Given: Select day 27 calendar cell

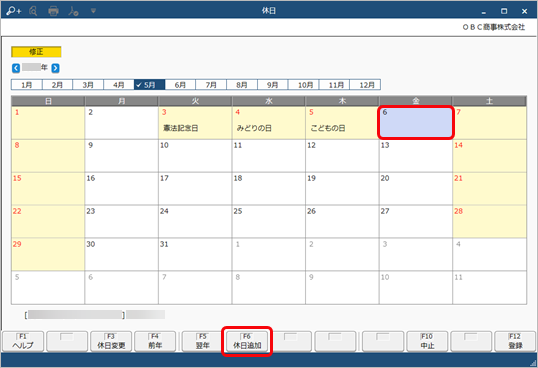Looking at the screenshot, I should tap(416, 222).
